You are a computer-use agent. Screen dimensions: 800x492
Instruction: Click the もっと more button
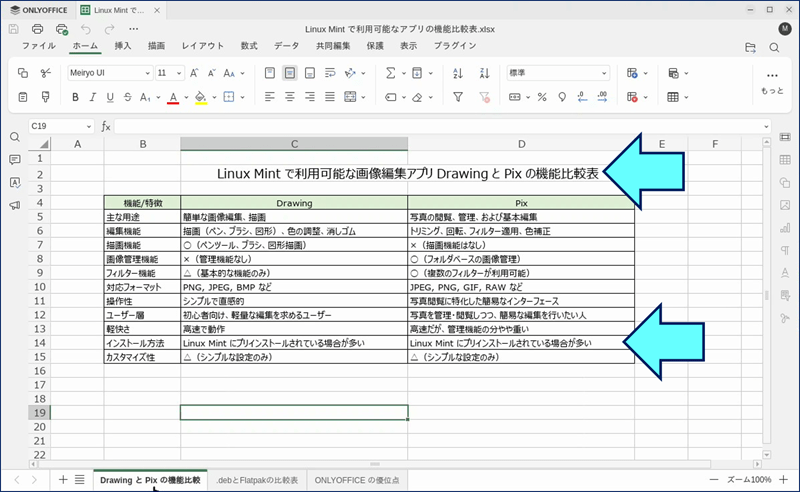click(772, 83)
